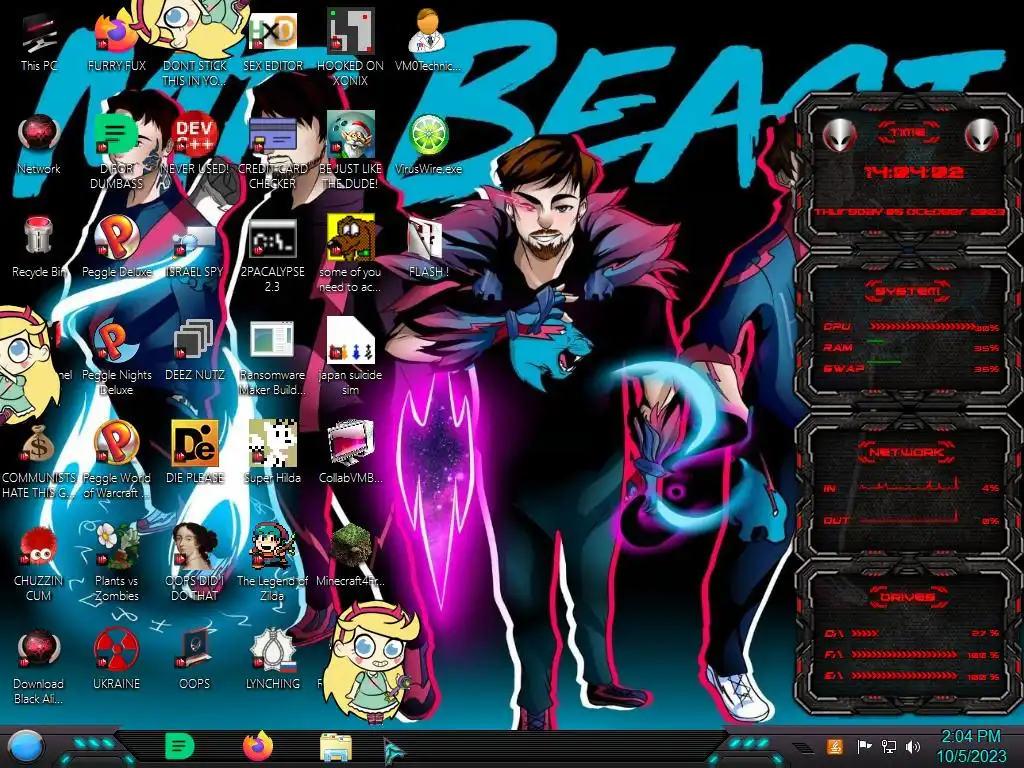This screenshot has height=768, width=1024.
Task: Open the 2:04 PM clock calendar
Action: tap(971, 746)
